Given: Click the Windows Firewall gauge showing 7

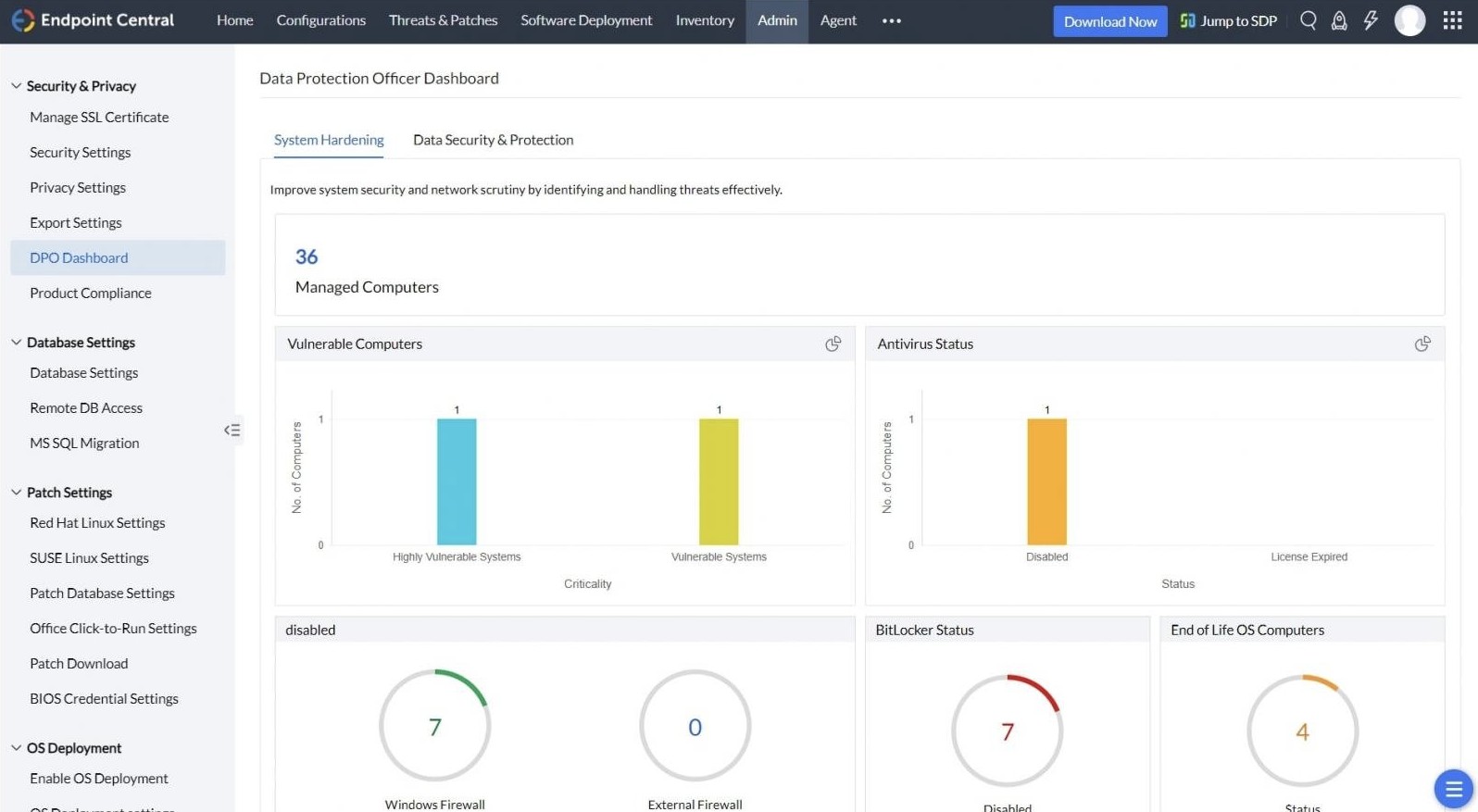Looking at the screenshot, I should click(434, 726).
